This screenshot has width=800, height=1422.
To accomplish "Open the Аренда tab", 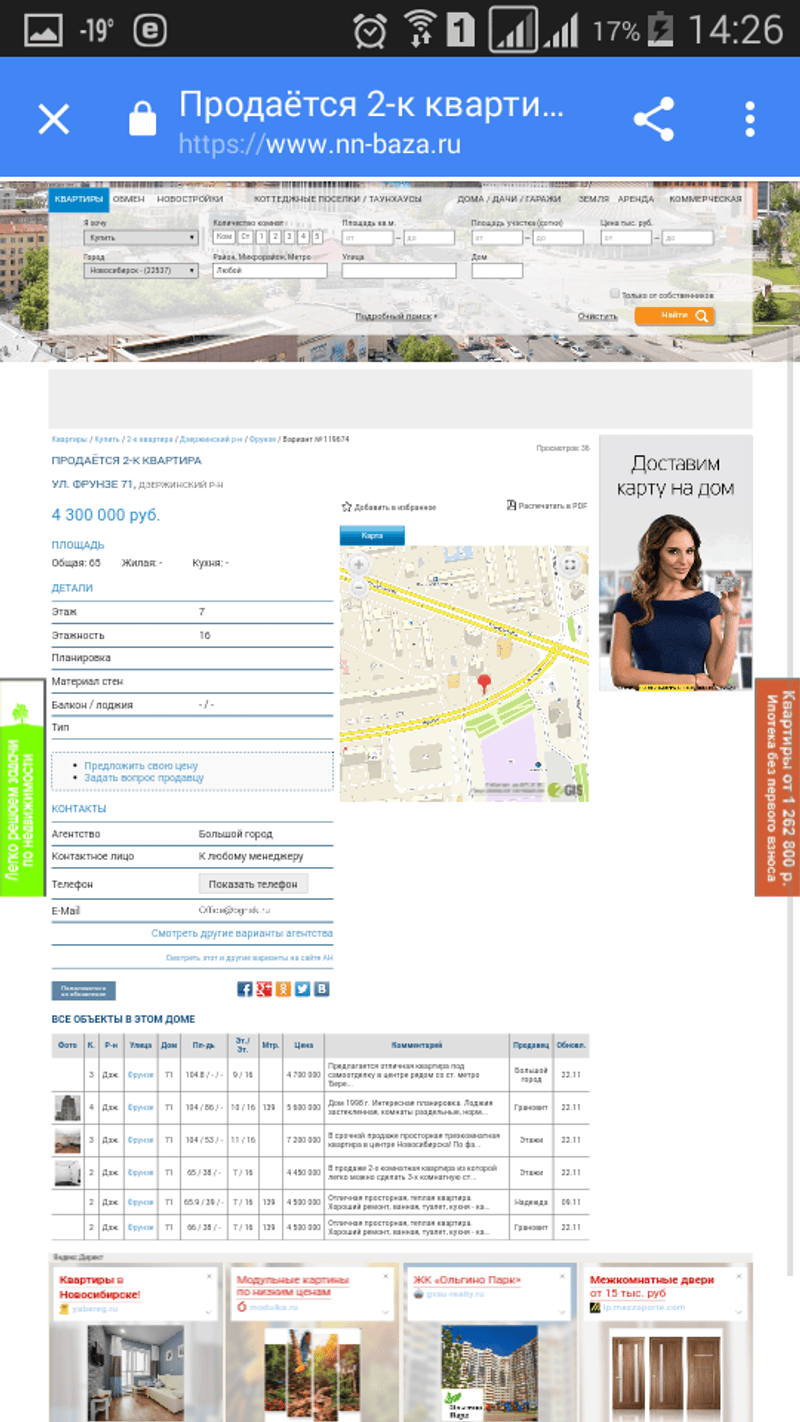I will click(x=635, y=199).
